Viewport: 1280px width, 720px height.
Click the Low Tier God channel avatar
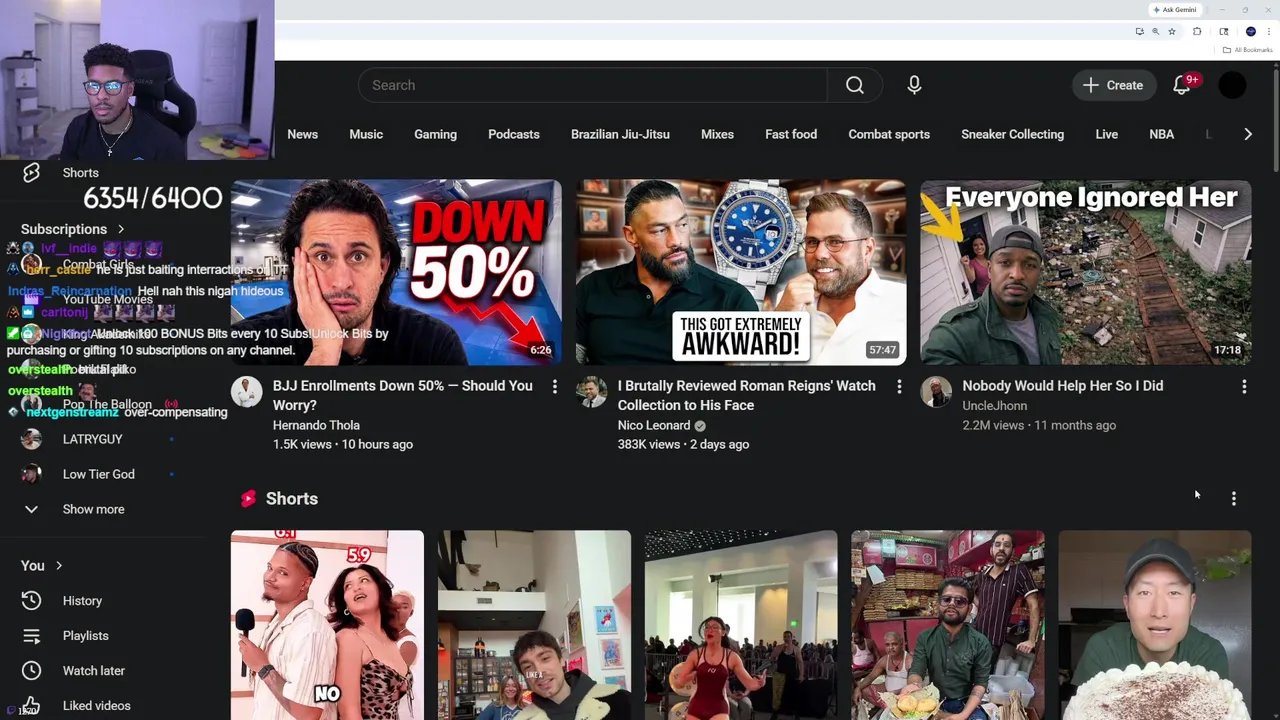click(x=31, y=474)
